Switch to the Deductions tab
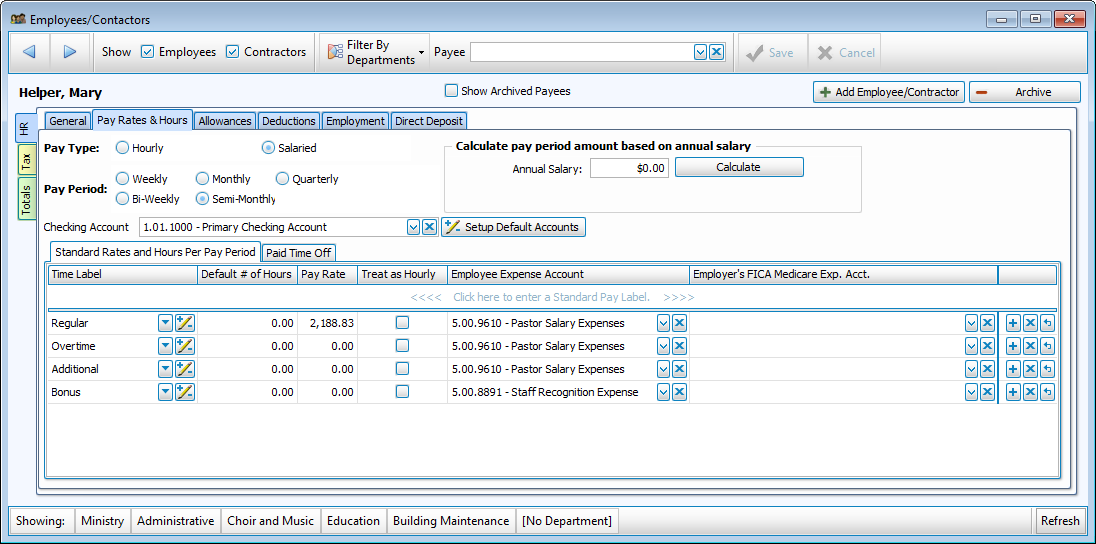The height and width of the screenshot is (544, 1096). point(288,121)
